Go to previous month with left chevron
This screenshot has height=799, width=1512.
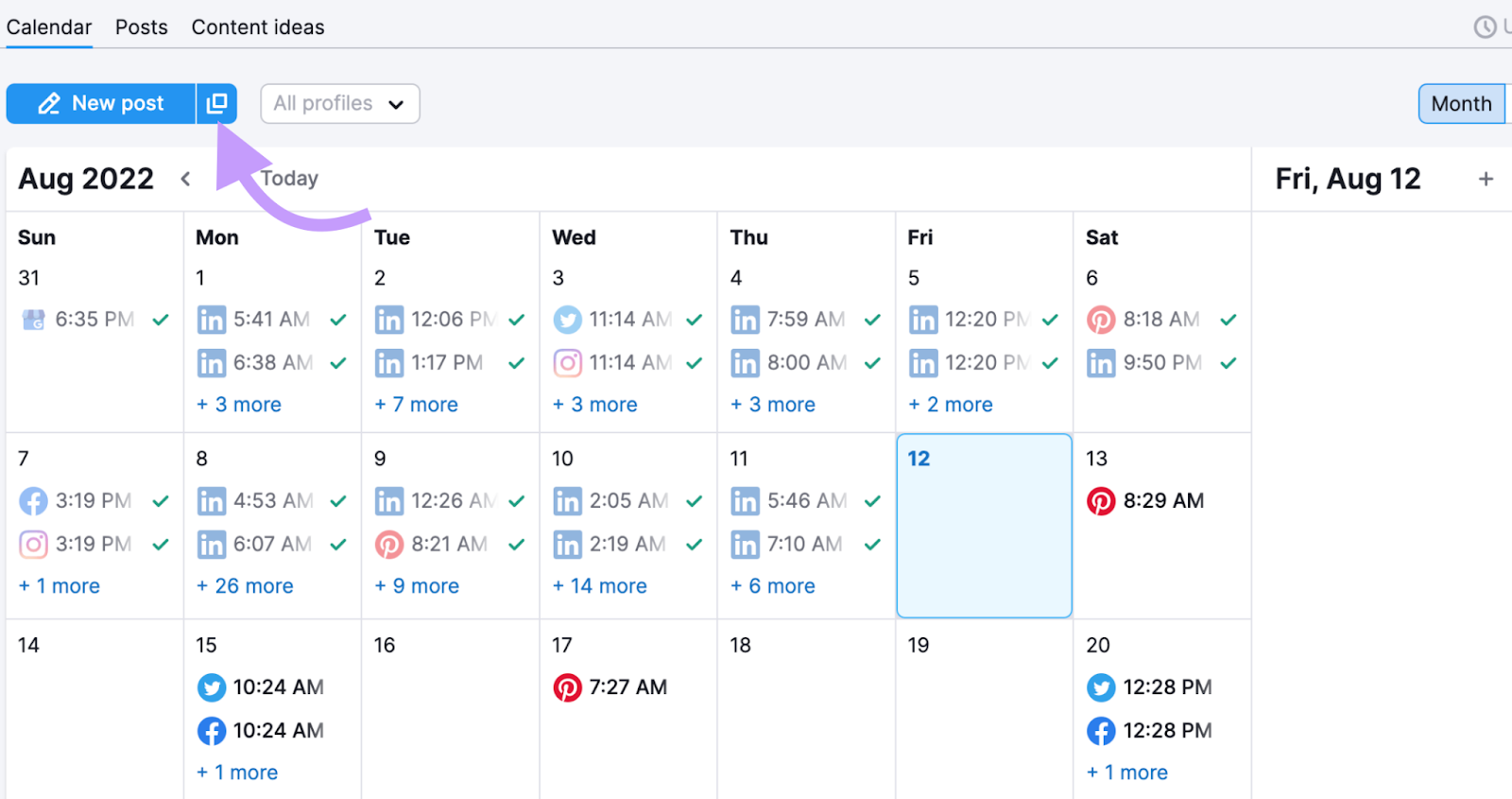(x=186, y=179)
